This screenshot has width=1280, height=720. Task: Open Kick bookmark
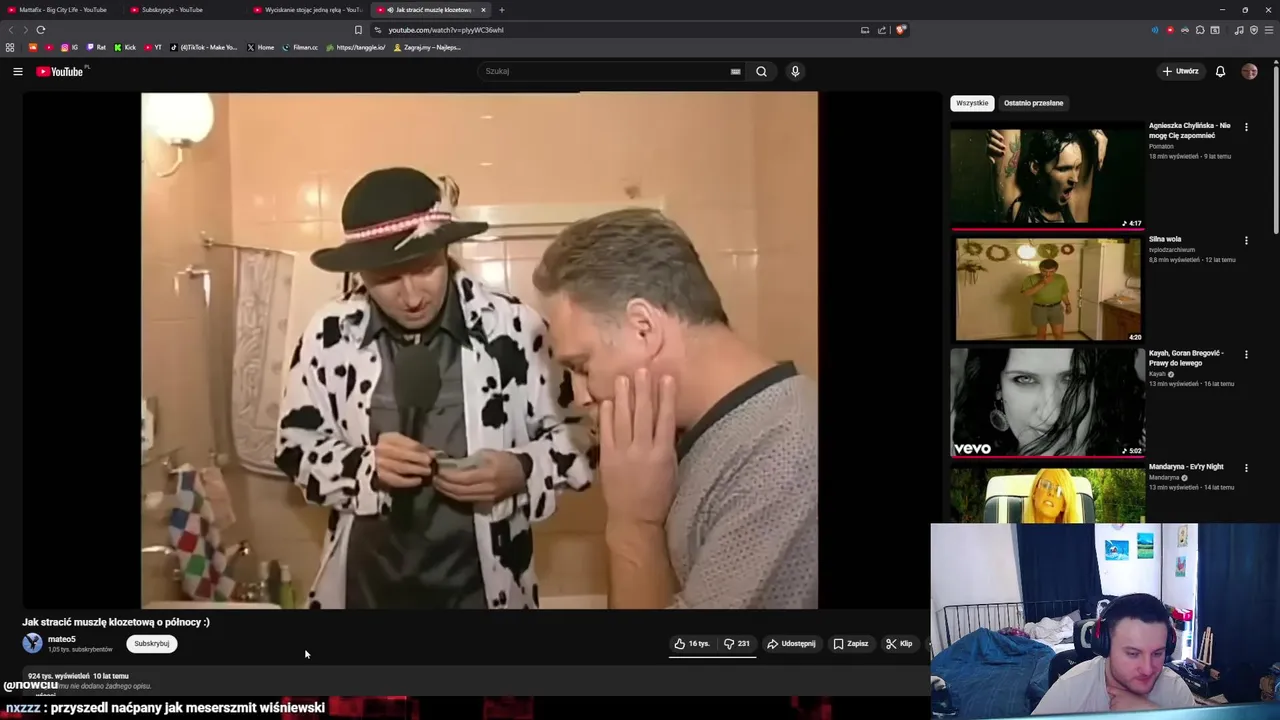(x=125, y=47)
